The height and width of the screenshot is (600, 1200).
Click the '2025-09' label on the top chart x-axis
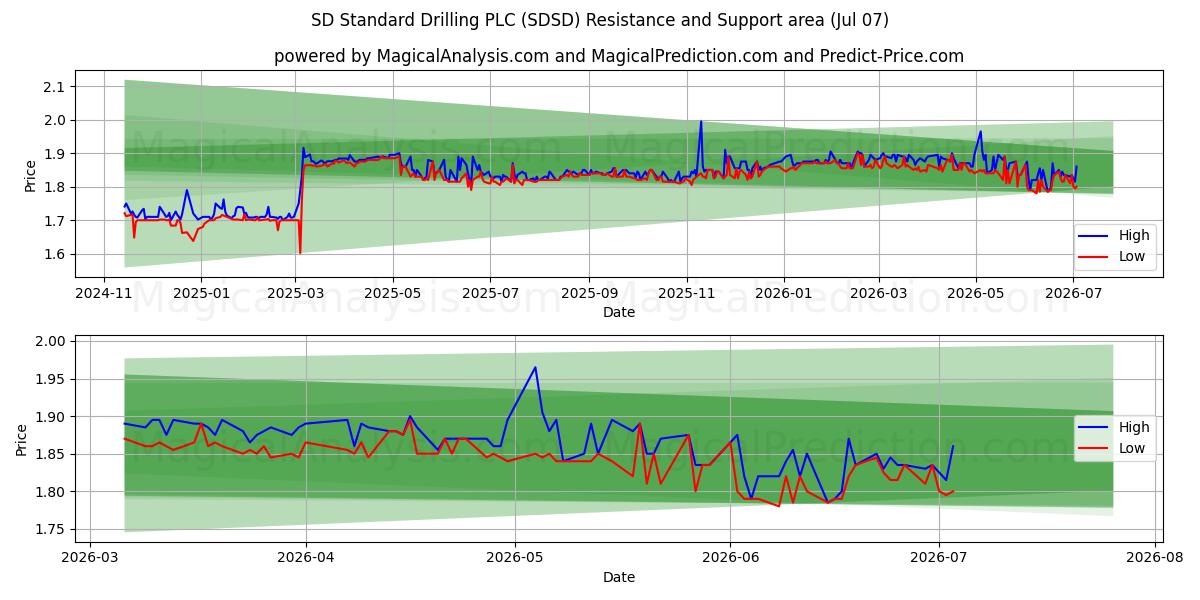(x=588, y=296)
